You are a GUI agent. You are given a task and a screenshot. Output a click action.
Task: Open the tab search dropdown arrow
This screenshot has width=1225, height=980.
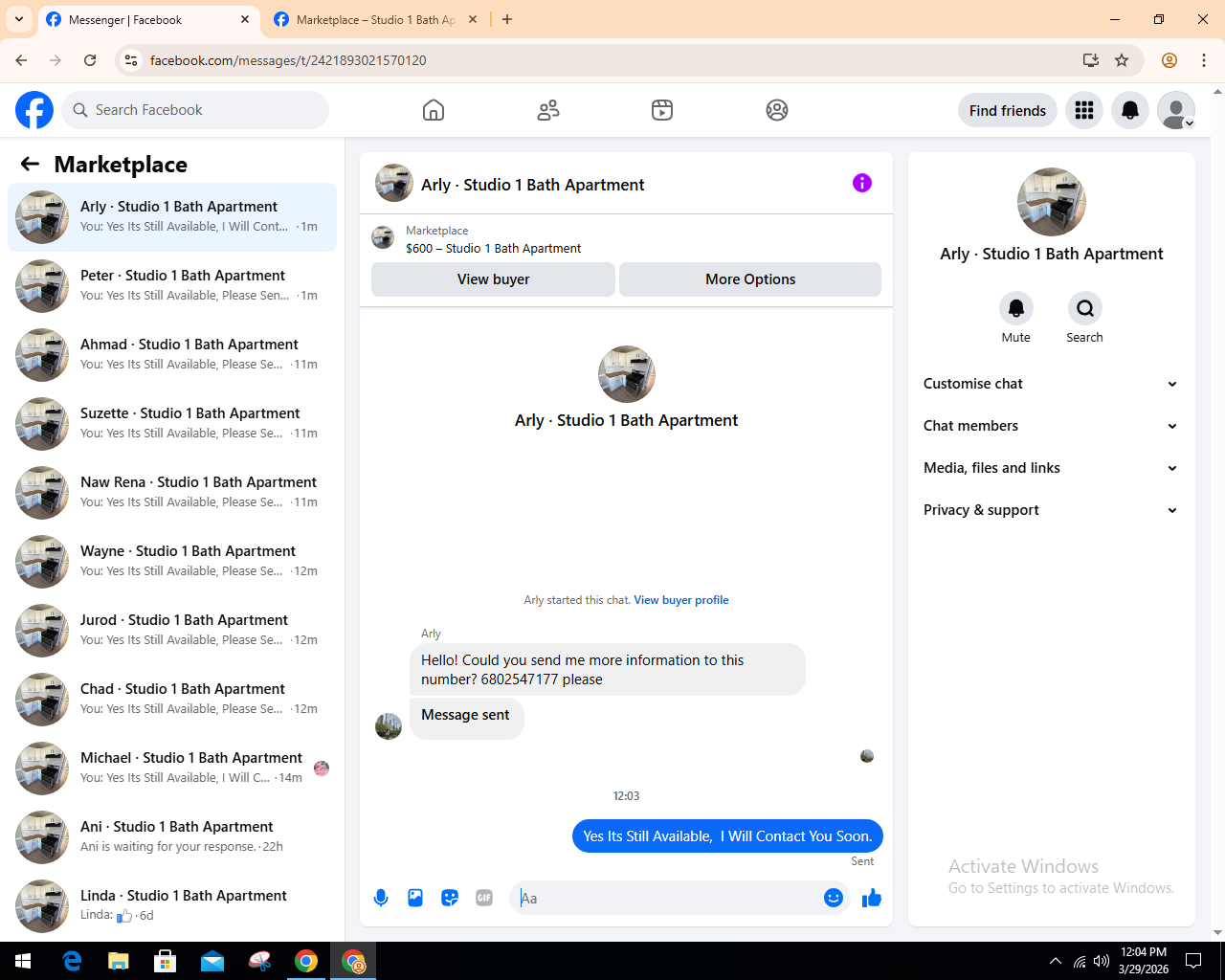[x=19, y=19]
